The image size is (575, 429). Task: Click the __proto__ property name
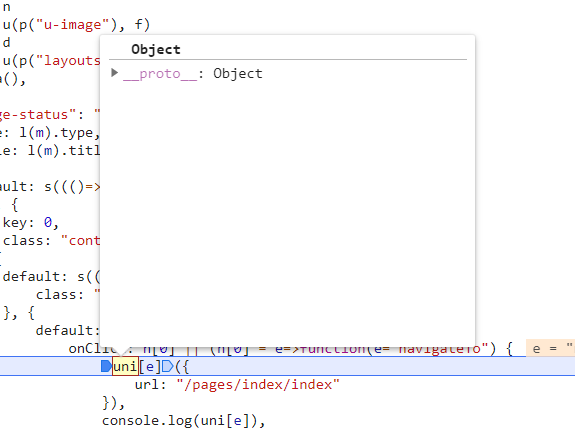pos(160,74)
